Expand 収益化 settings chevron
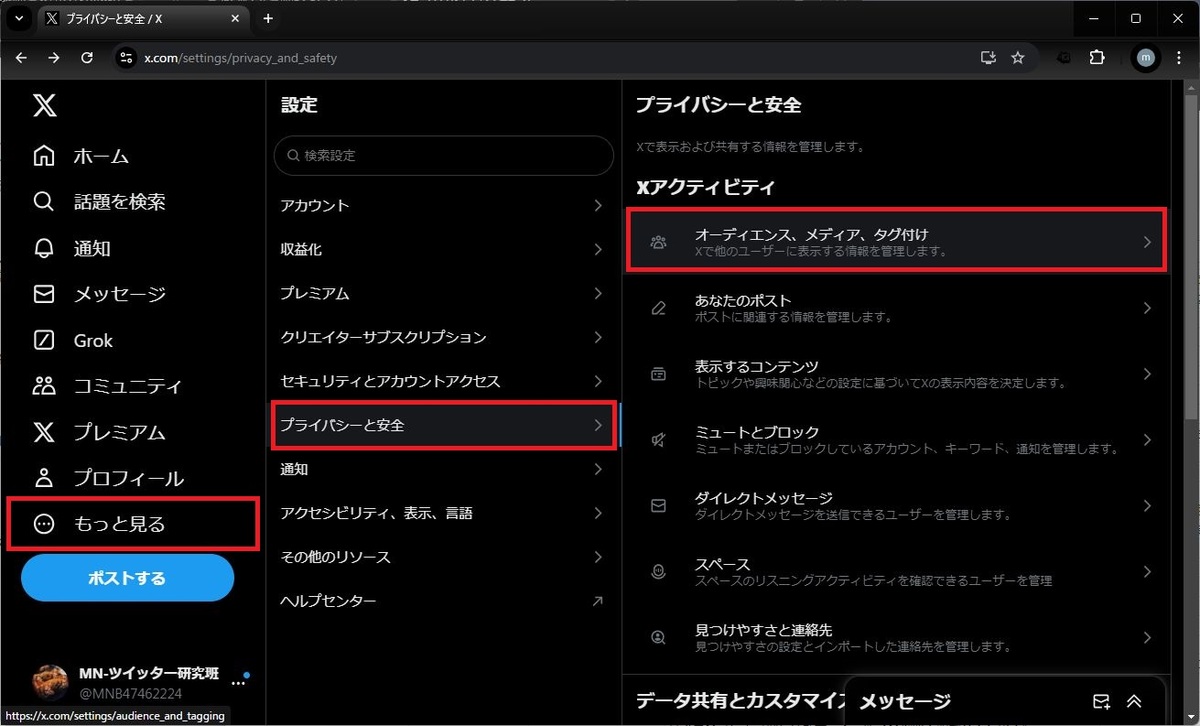 [x=598, y=249]
